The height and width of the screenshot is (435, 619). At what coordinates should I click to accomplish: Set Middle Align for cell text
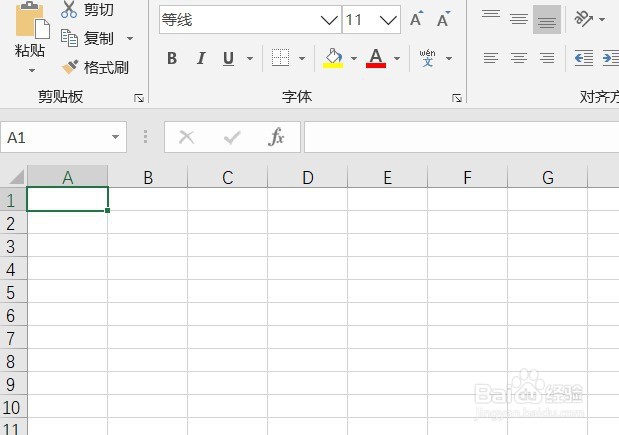[519, 19]
